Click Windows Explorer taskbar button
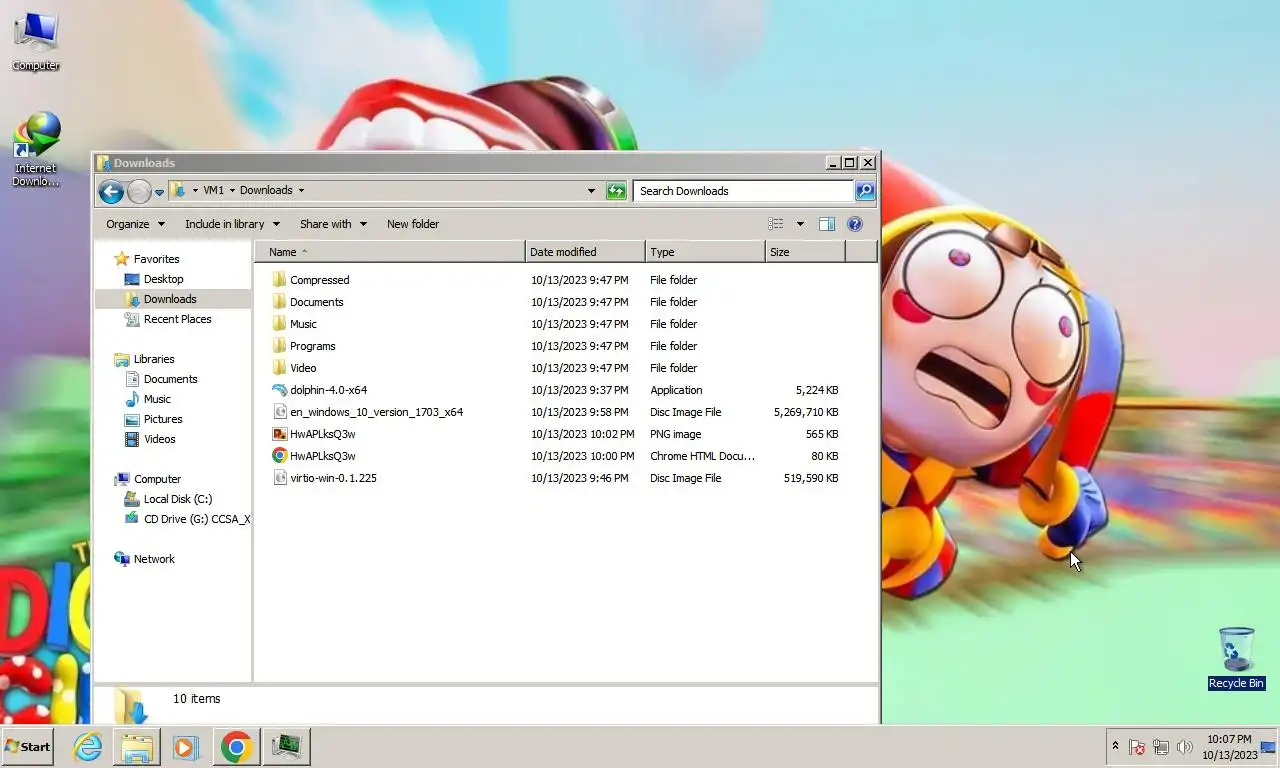Screen dimensions: 1280x768 (137, 747)
